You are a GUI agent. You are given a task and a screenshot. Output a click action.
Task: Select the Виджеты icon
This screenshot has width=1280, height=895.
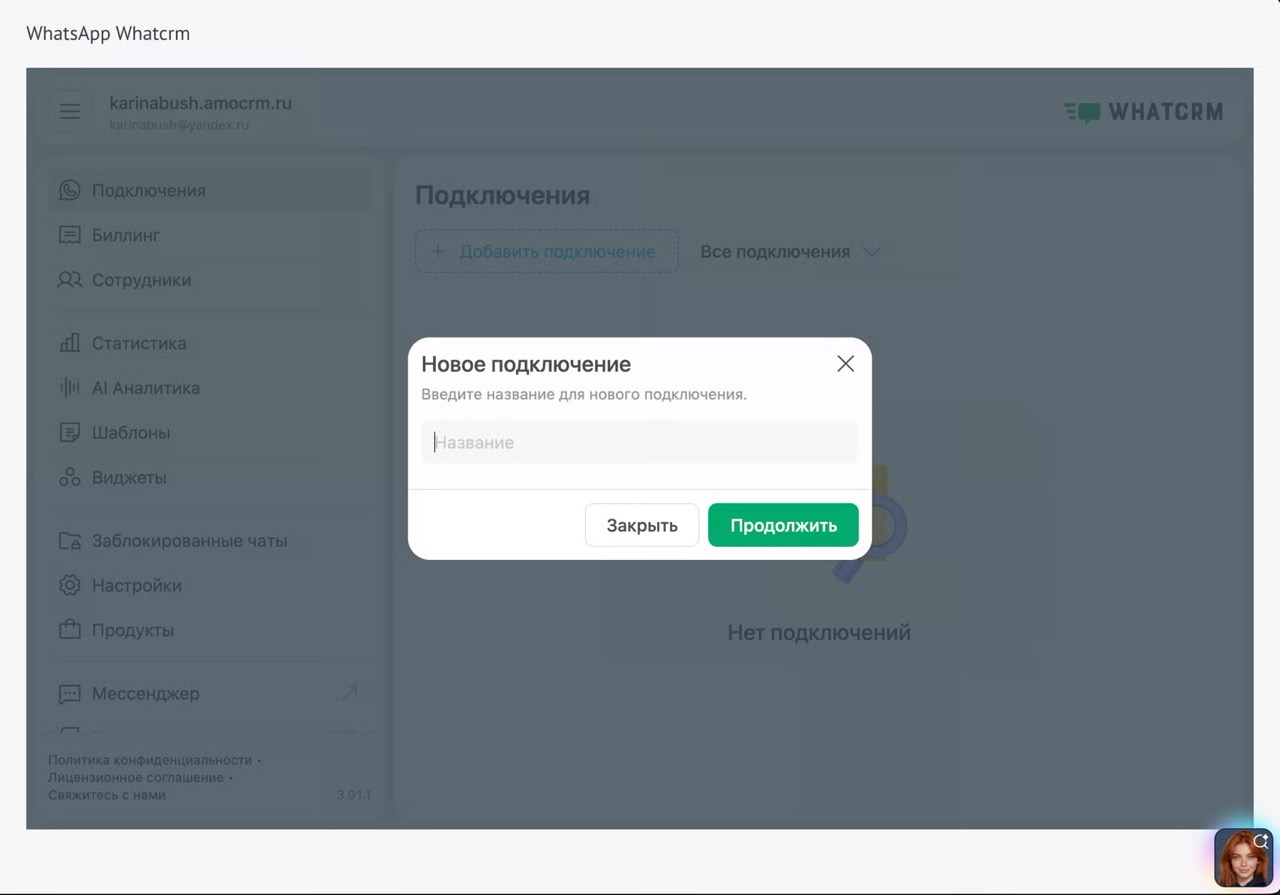(69, 477)
